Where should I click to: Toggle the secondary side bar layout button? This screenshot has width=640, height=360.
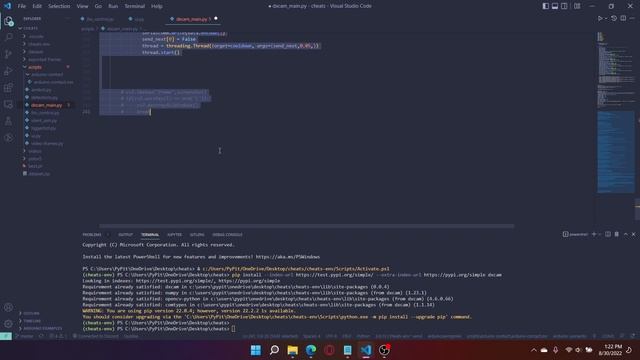(564, 6)
